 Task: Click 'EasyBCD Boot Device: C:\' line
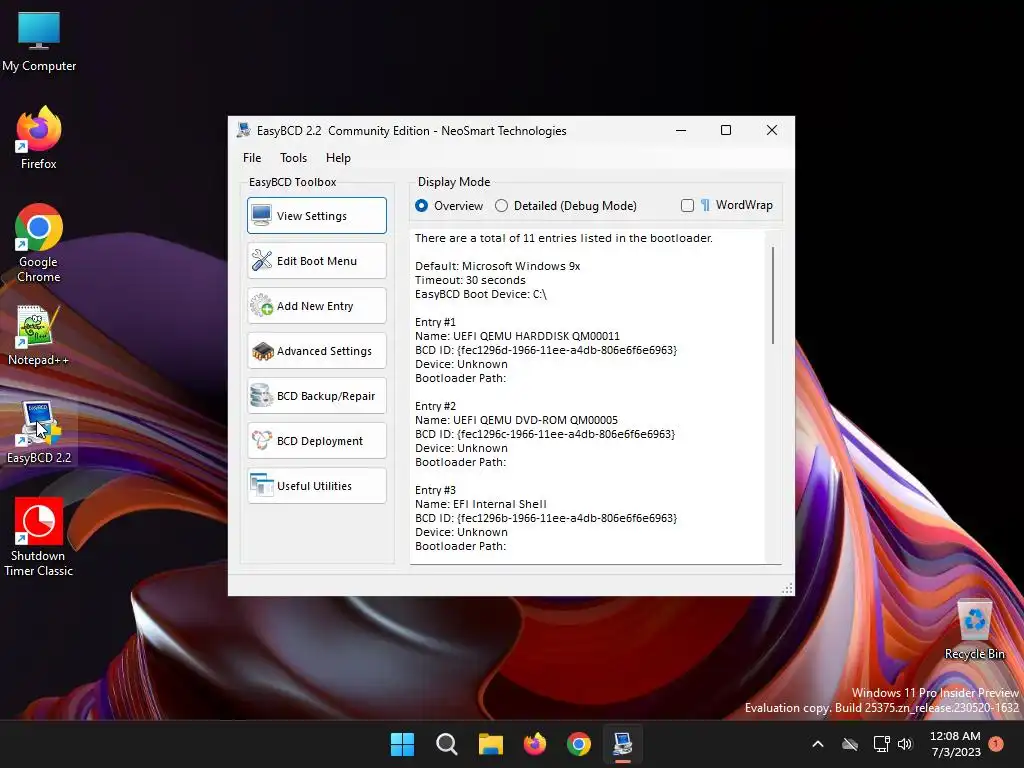[x=481, y=294]
